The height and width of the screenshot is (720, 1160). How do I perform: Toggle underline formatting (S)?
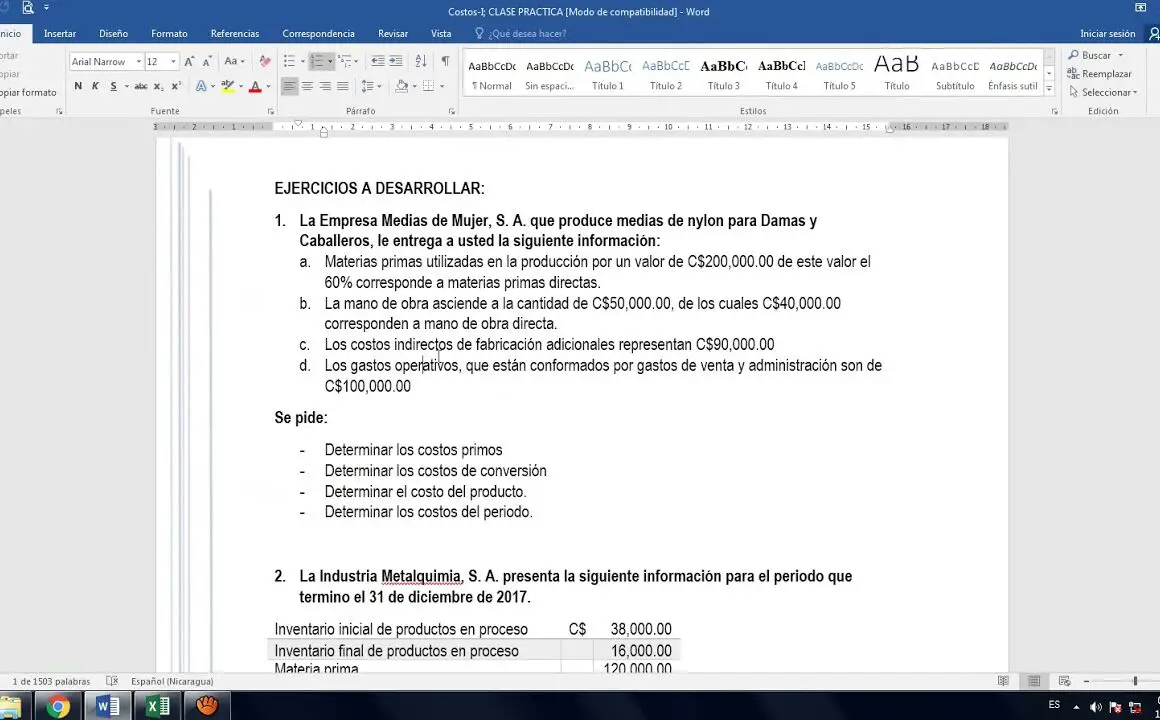[113, 87]
